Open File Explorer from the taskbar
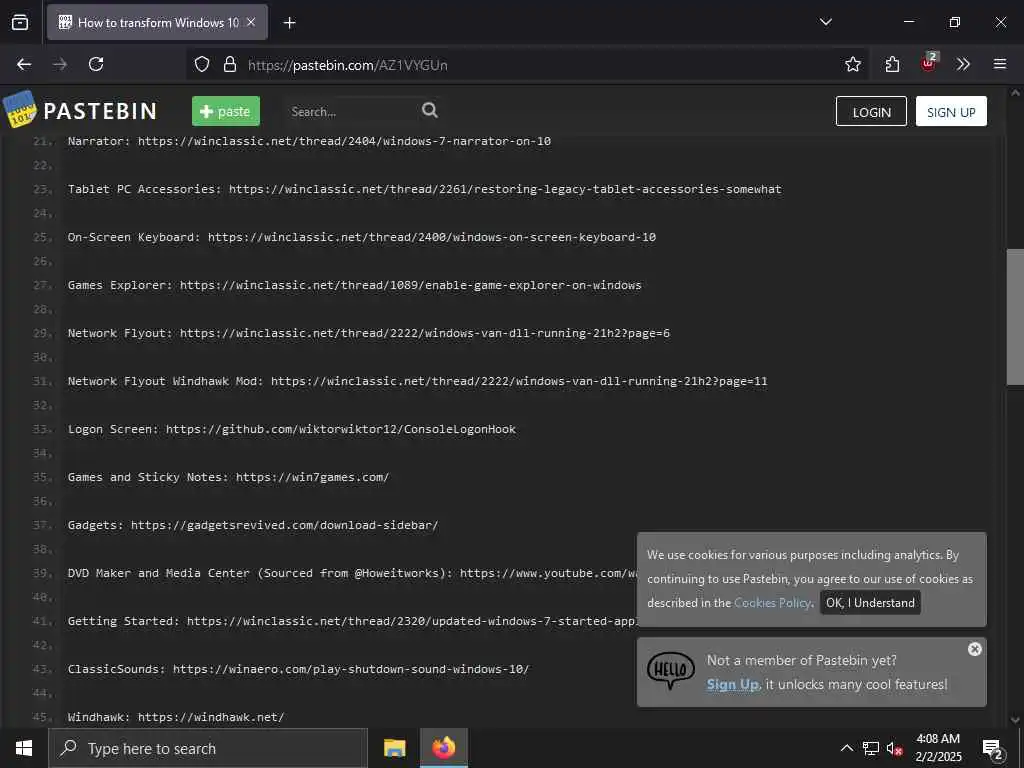1024x768 pixels. (394, 748)
